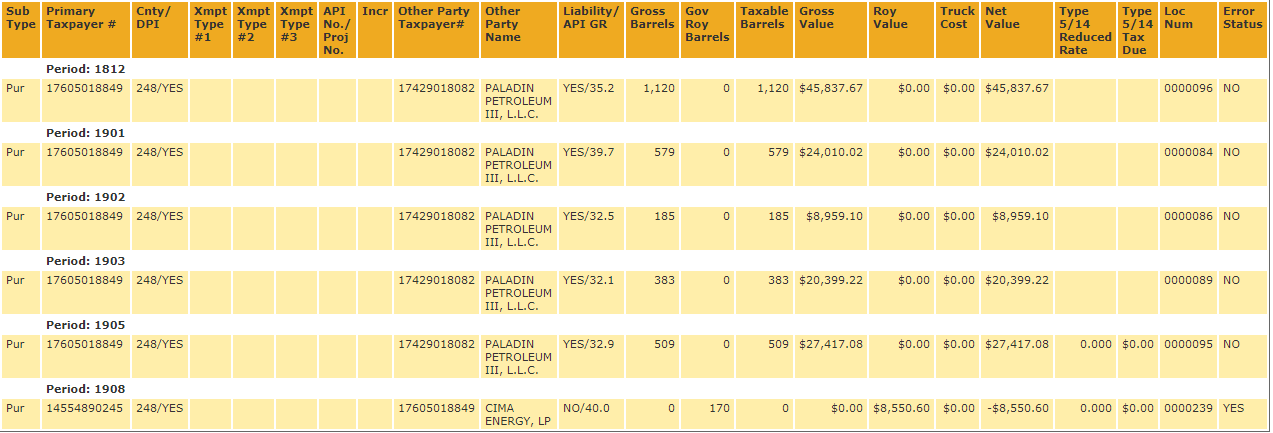Click Other Party Taxpayer# 17605018849 cell
The image size is (1273, 433).
pos(436,408)
